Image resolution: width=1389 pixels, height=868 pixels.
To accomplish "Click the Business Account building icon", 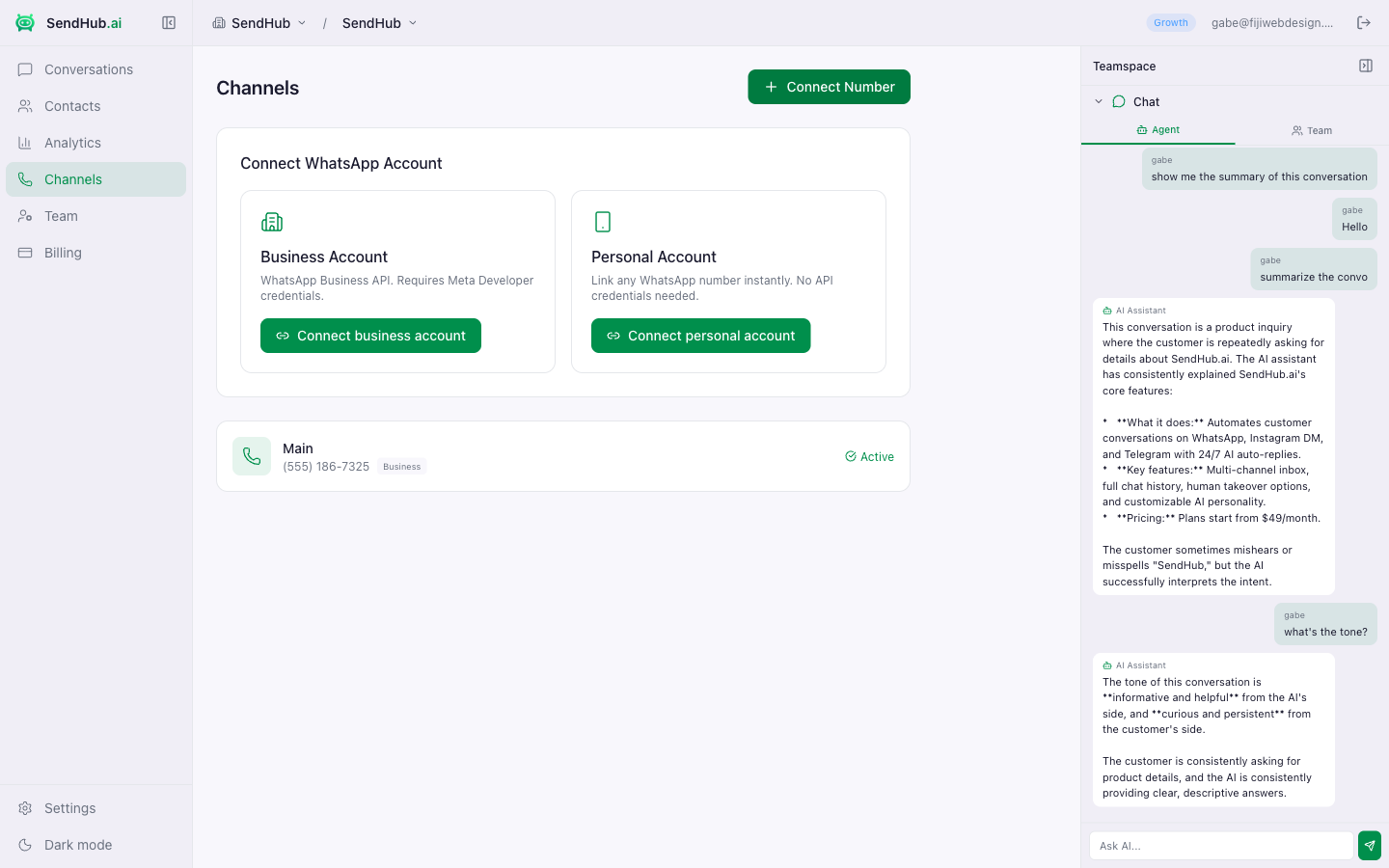I will point(272,222).
